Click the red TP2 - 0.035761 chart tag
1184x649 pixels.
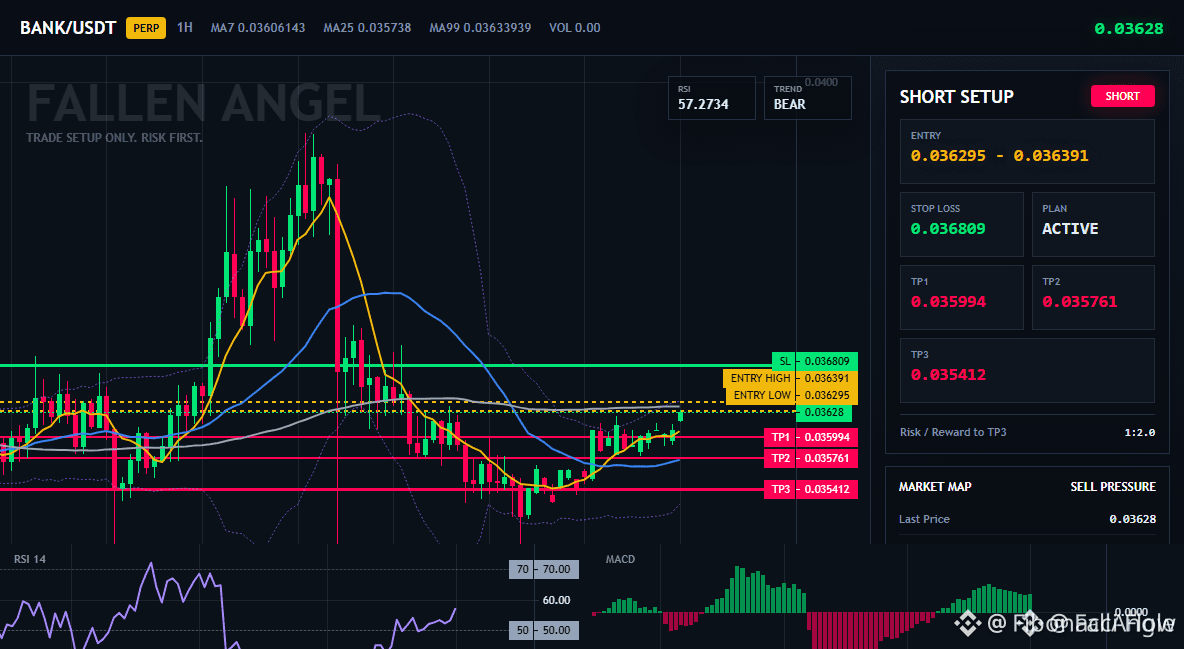click(810, 458)
